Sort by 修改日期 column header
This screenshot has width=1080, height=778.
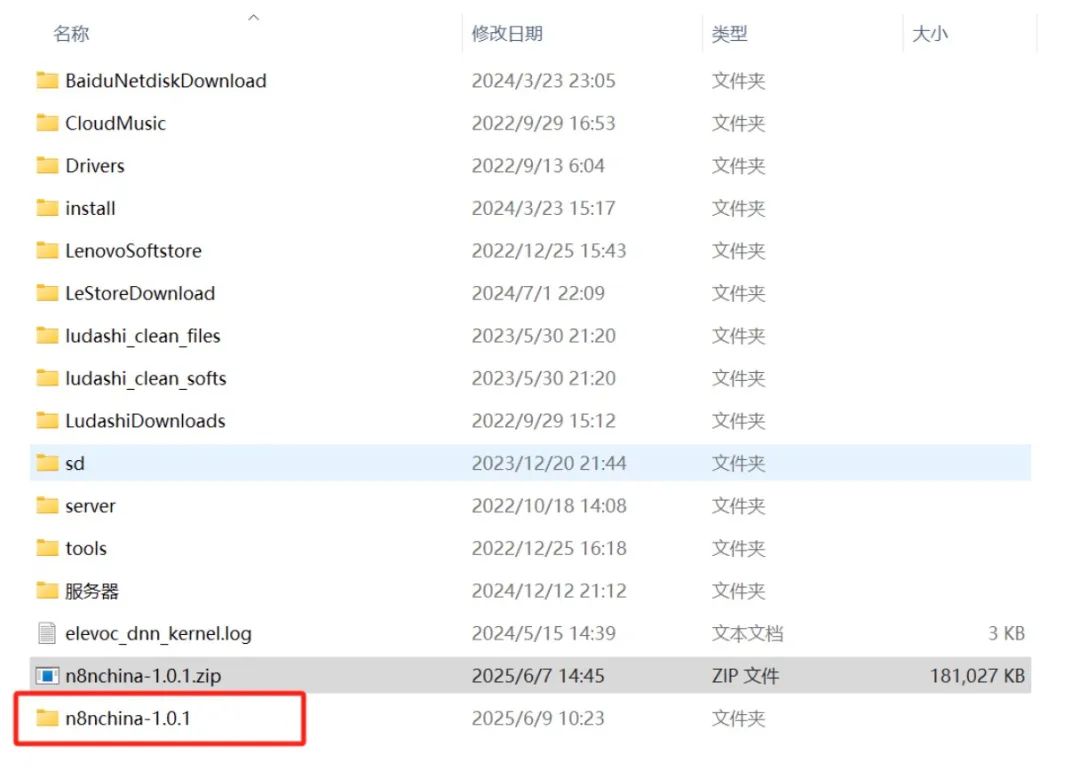[507, 34]
